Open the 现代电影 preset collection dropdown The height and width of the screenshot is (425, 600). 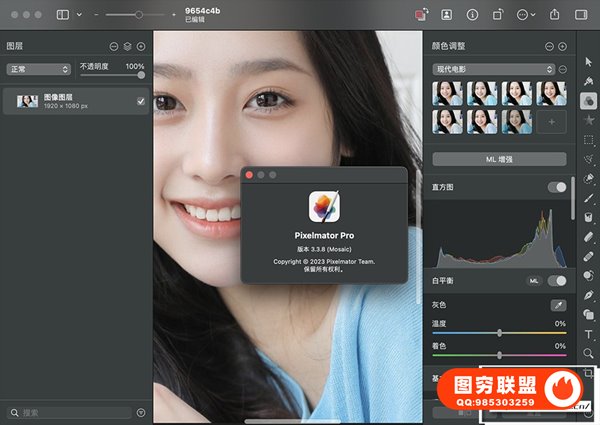click(493, 69)
